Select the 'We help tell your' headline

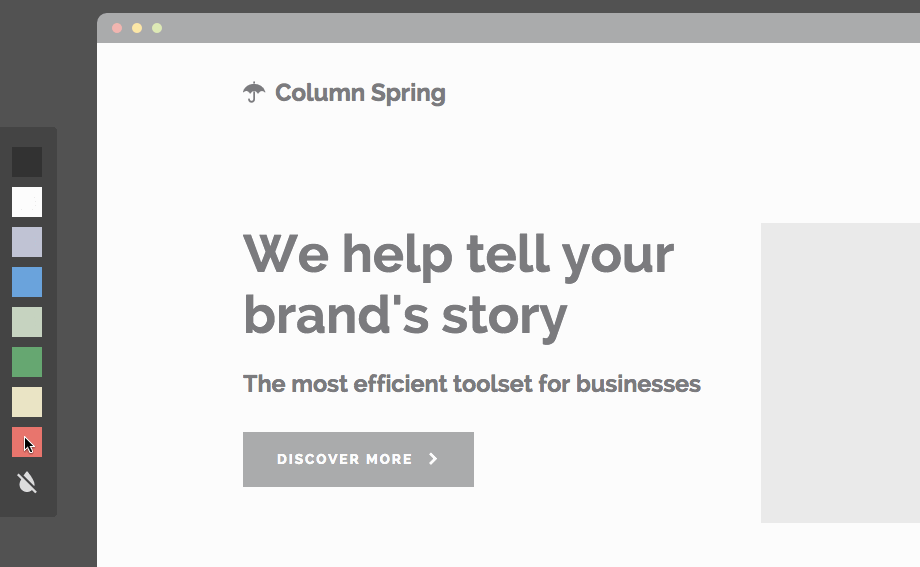click(458, 255)
